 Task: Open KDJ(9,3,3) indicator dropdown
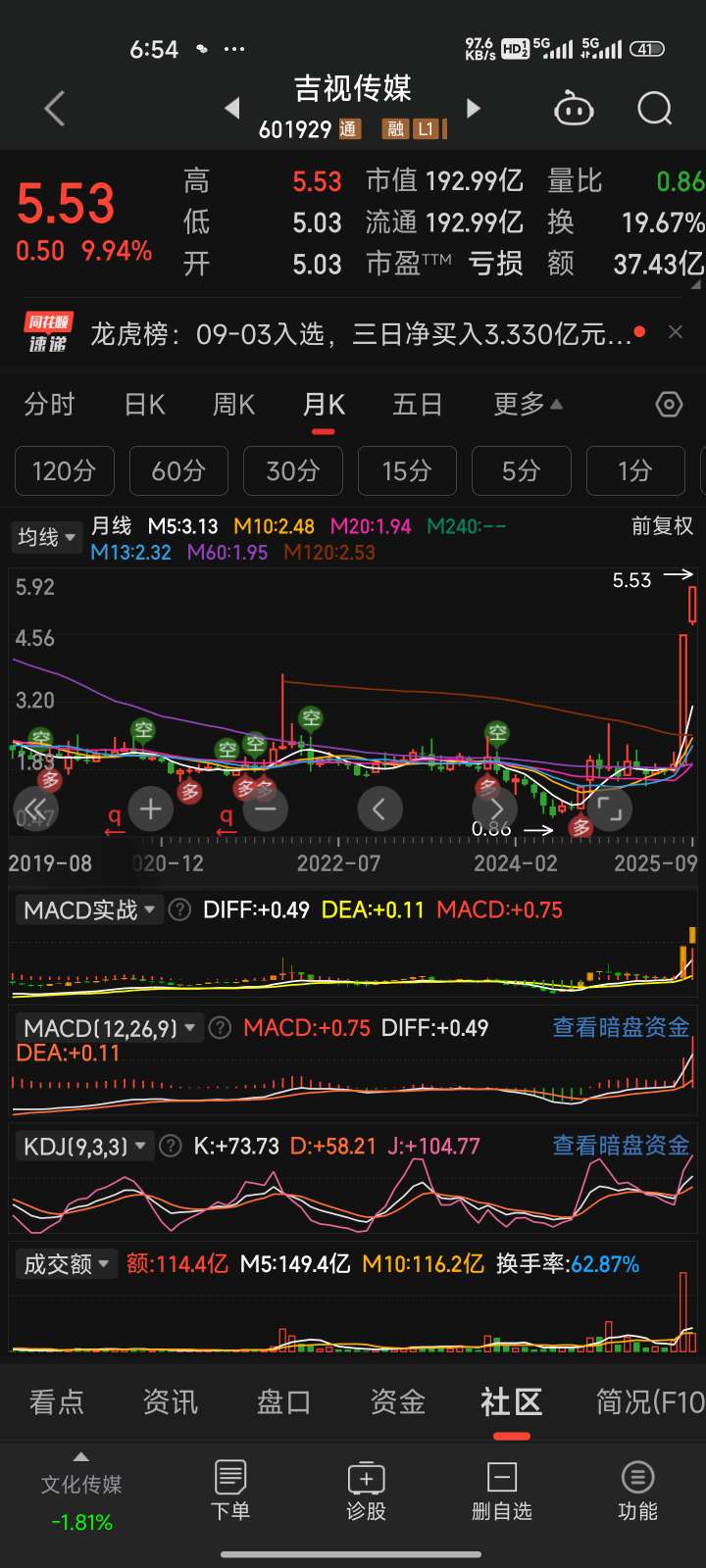(84, 1146)
